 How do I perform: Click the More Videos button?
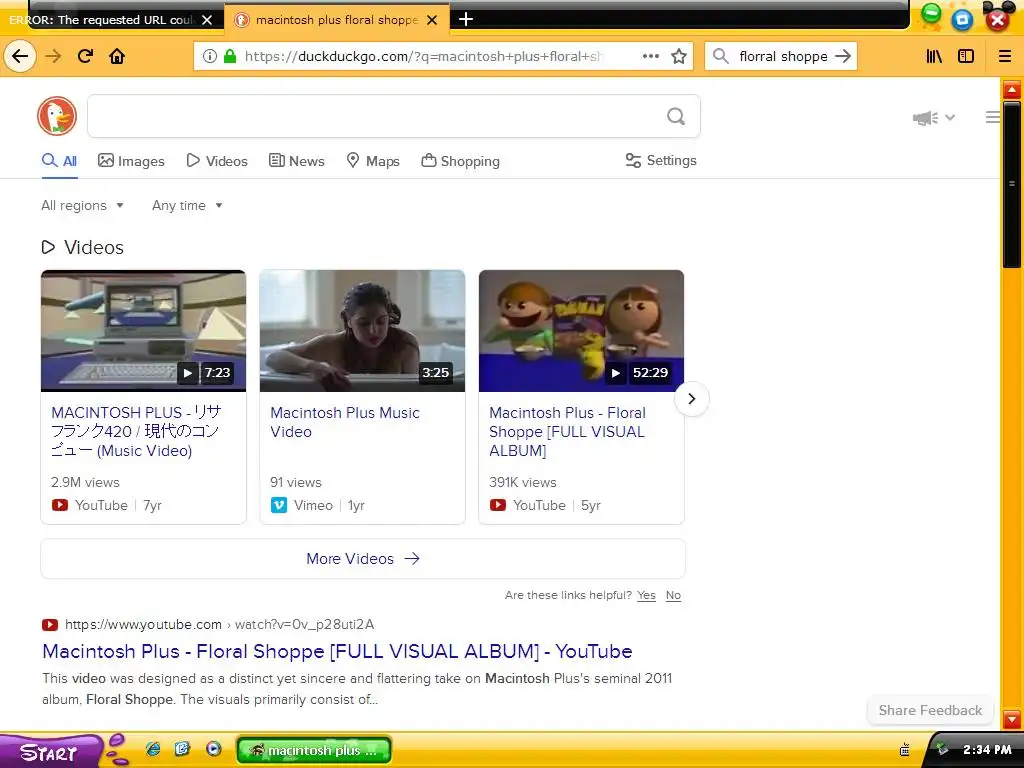tap(363, 559)
